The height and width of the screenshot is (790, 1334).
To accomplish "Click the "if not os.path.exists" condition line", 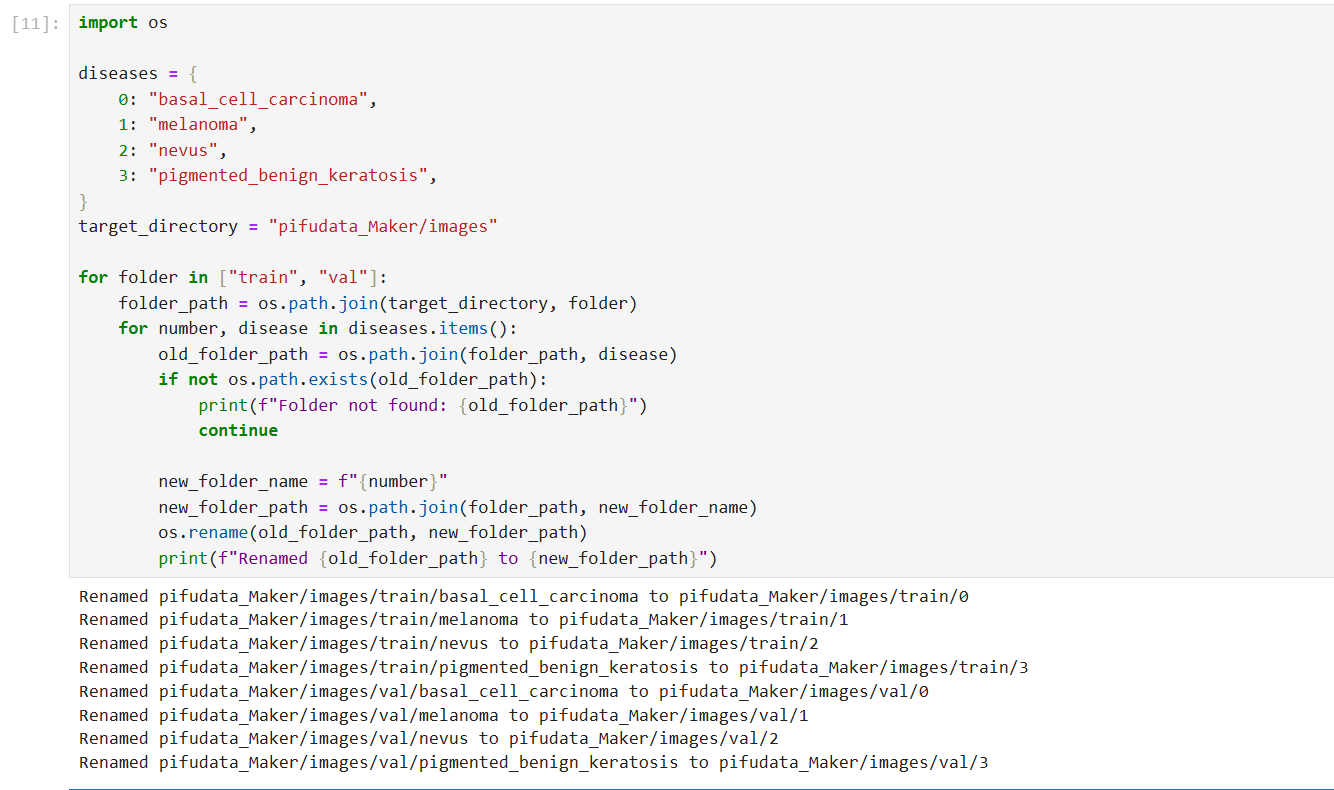I will 352,379.
